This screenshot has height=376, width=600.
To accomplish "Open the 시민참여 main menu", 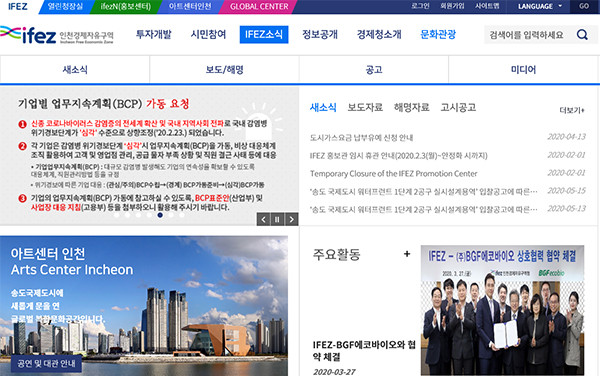I will (209, 34).
